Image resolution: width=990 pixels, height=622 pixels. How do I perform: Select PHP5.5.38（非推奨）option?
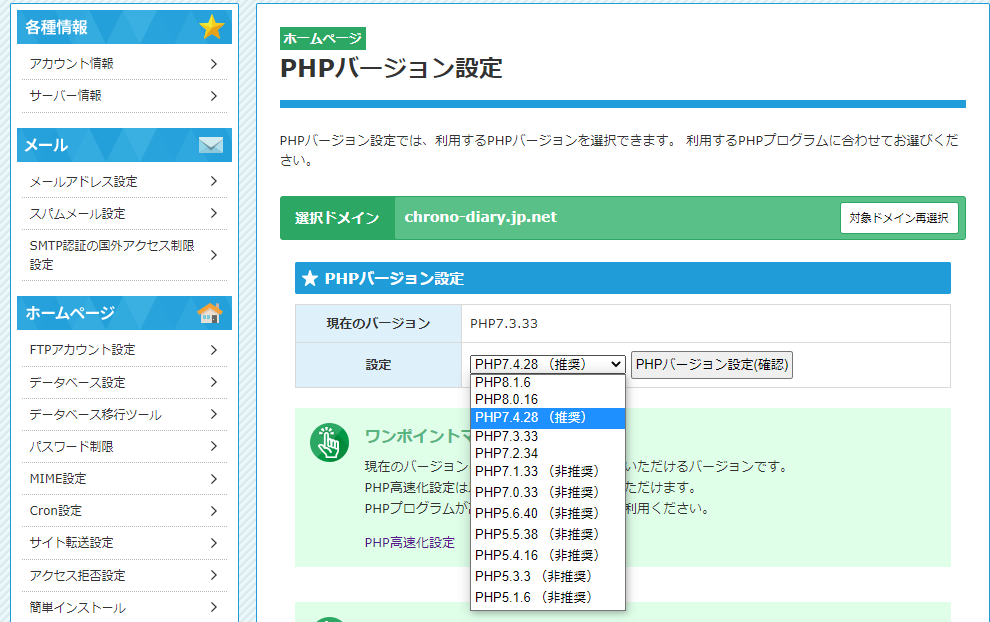[x=547, y=534]
